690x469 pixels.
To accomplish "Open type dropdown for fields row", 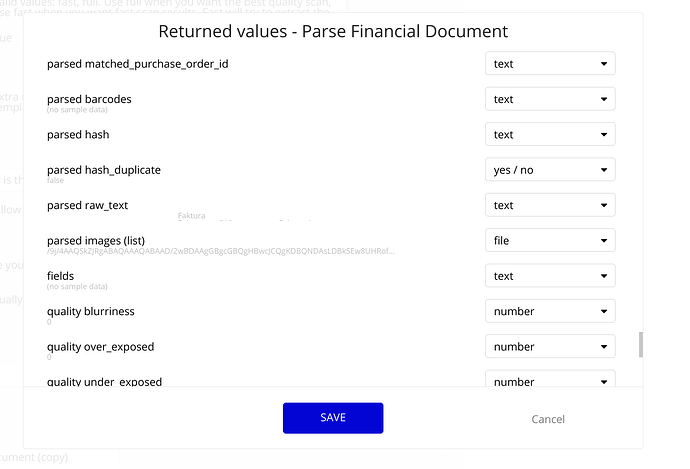I will tap(550, 276).
